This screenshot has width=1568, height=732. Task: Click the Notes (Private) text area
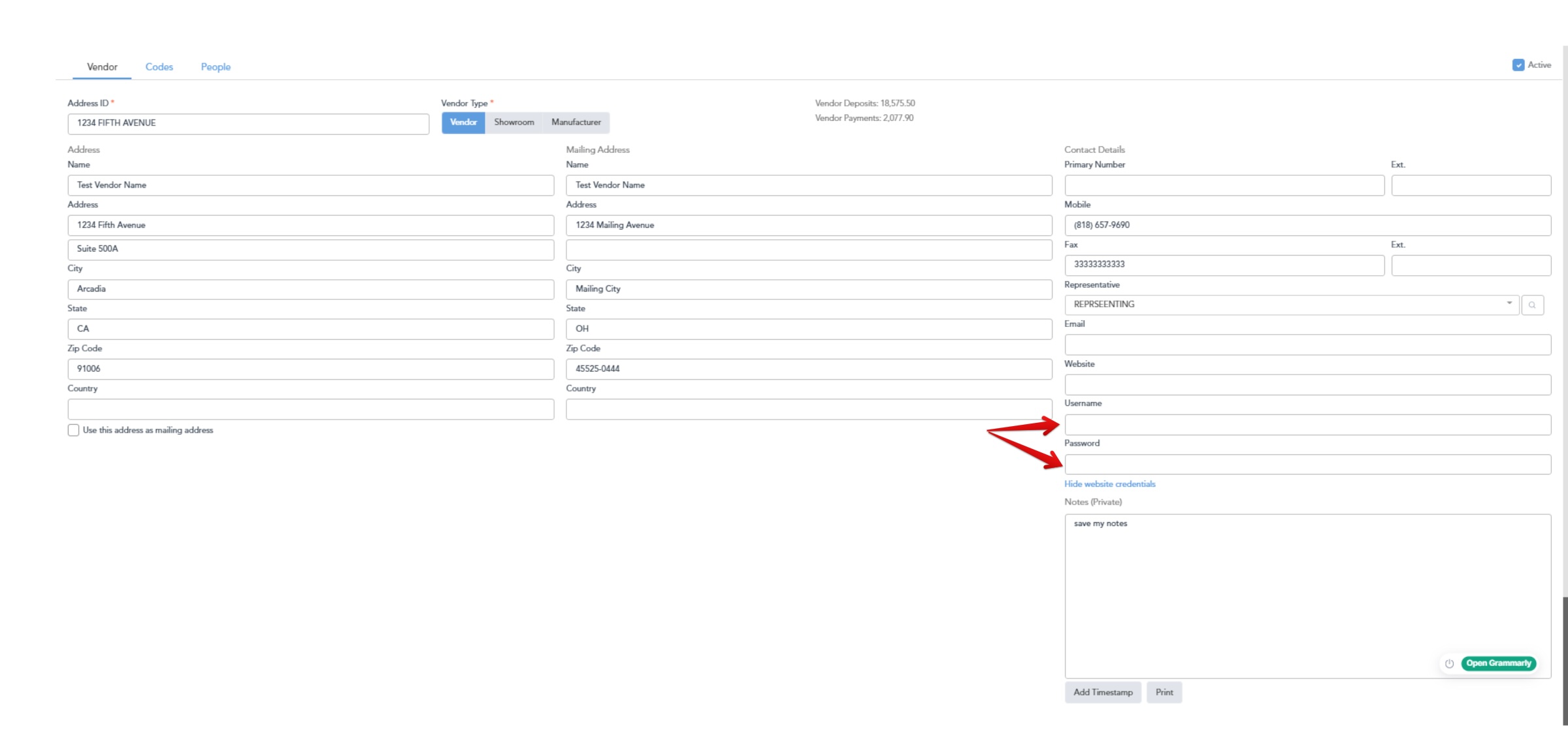point(1307,596)
